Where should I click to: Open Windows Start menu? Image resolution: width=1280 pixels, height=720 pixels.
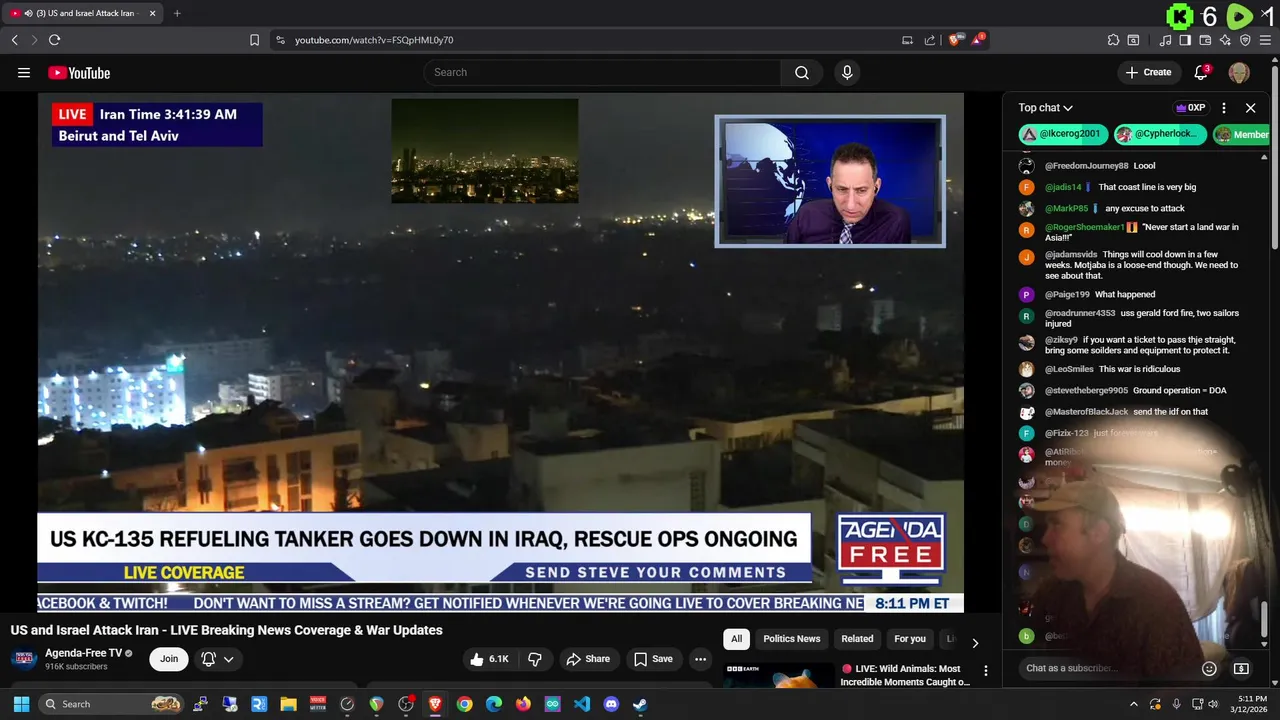pos(21,704)
